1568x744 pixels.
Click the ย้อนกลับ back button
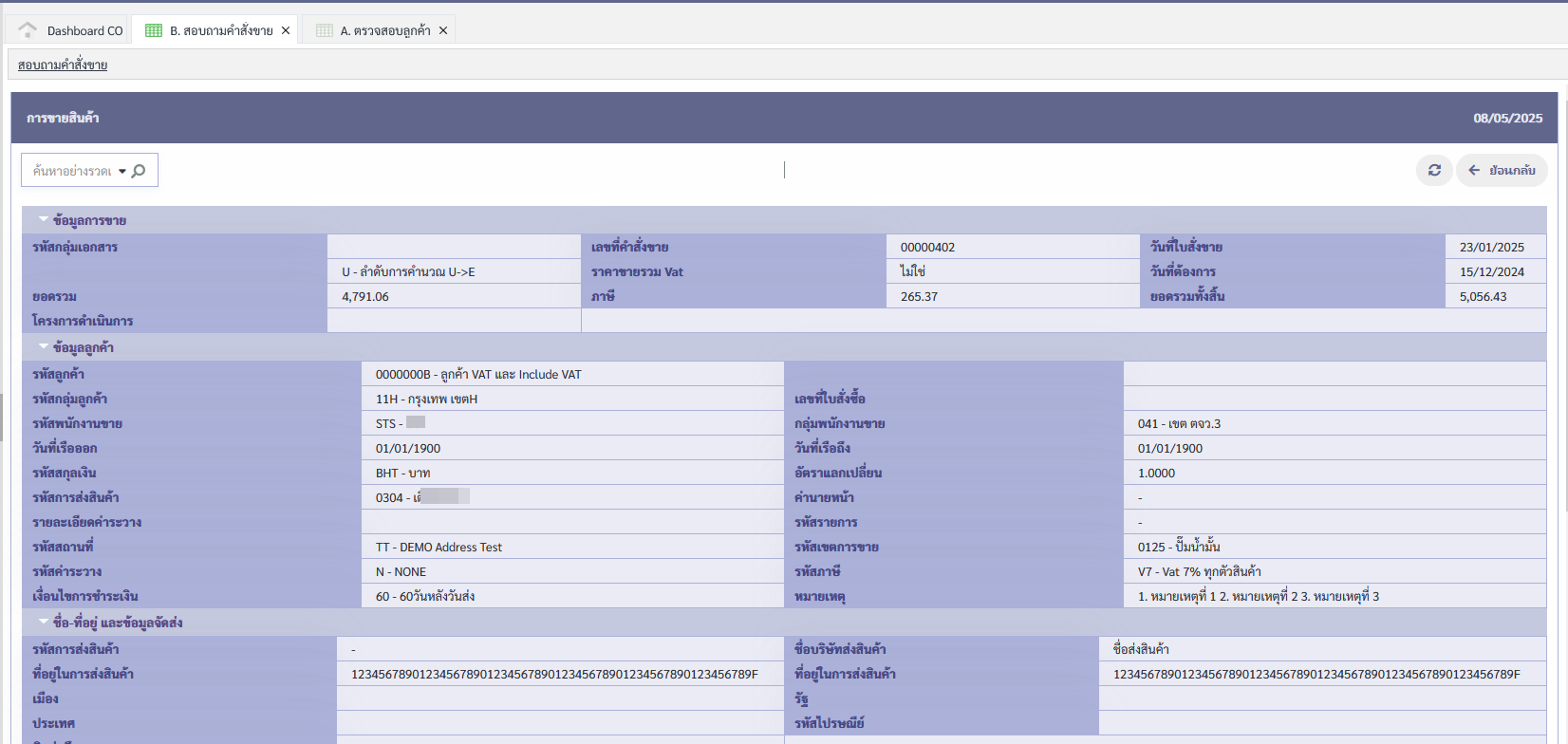[x=1502, y=170]
